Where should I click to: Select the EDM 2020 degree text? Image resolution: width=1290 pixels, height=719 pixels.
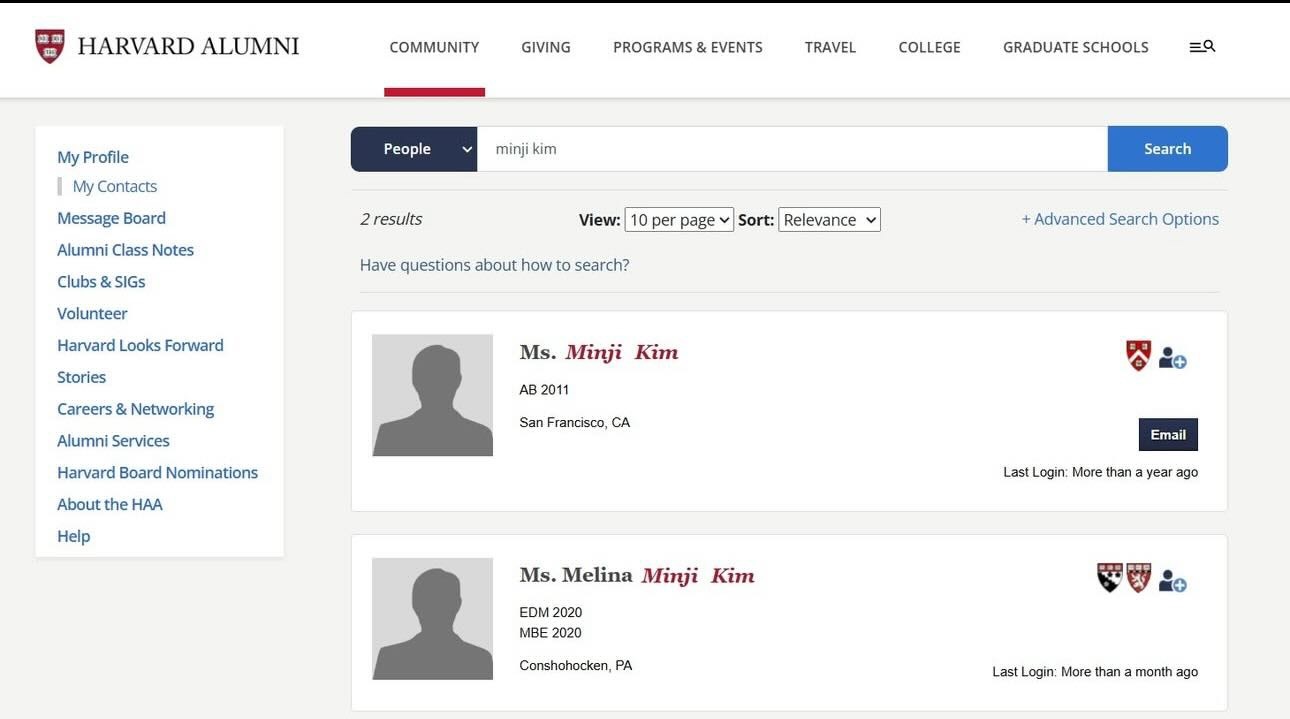click(x=550, y=613)
